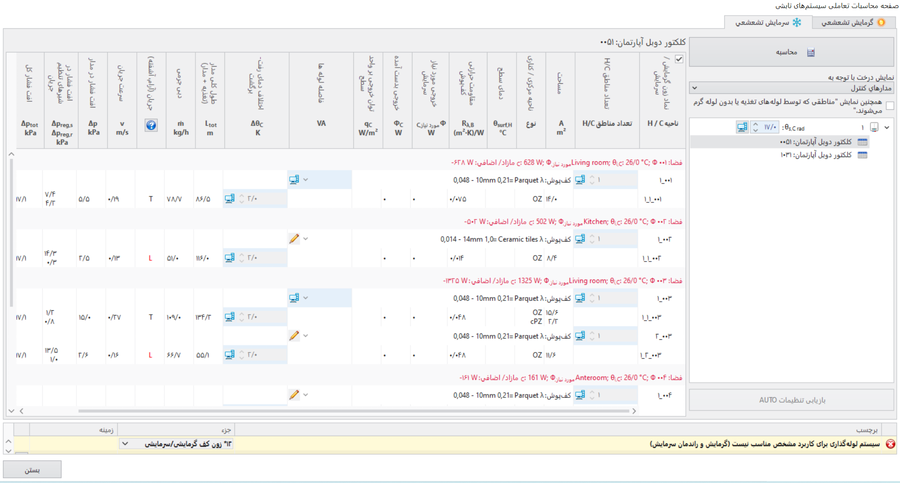Click monitor icon in first Living room pipe spacing cell
Image resolution: width=900 pixels, height=483 pixels.
294,180
